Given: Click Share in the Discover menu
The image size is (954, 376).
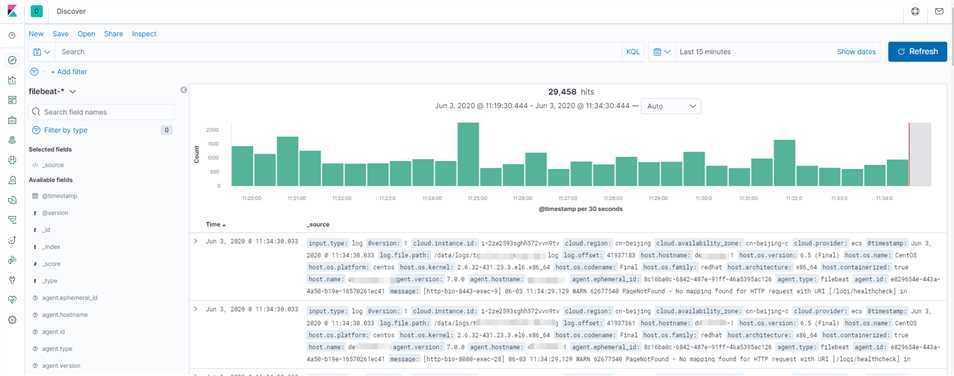Looking at the screenshot, I should [113, 34].
